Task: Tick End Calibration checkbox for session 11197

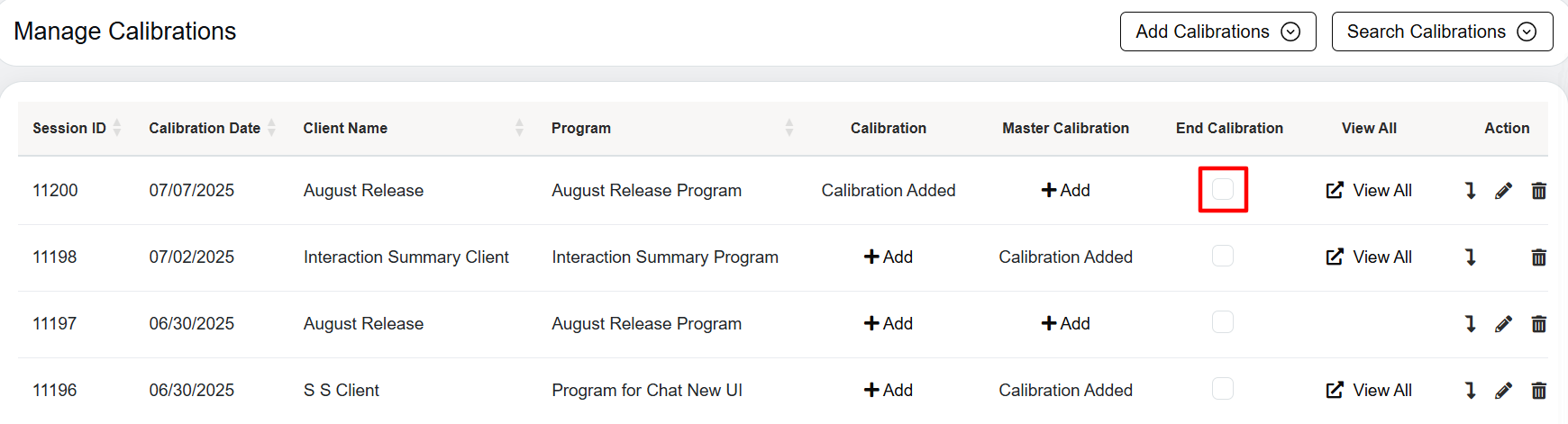Action: (1223, 322)
